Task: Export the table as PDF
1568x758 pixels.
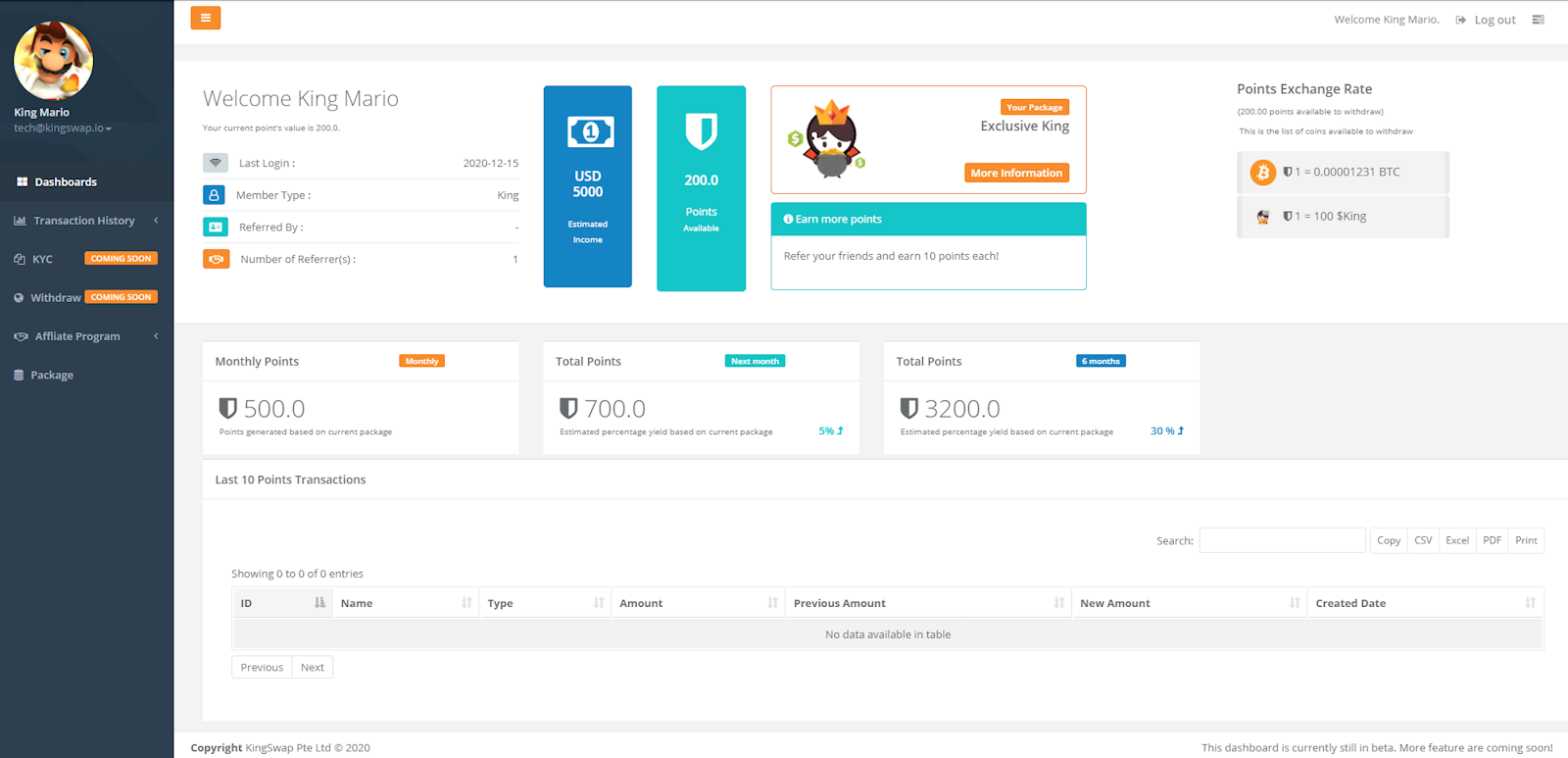Action: (x=1492, y=540)
